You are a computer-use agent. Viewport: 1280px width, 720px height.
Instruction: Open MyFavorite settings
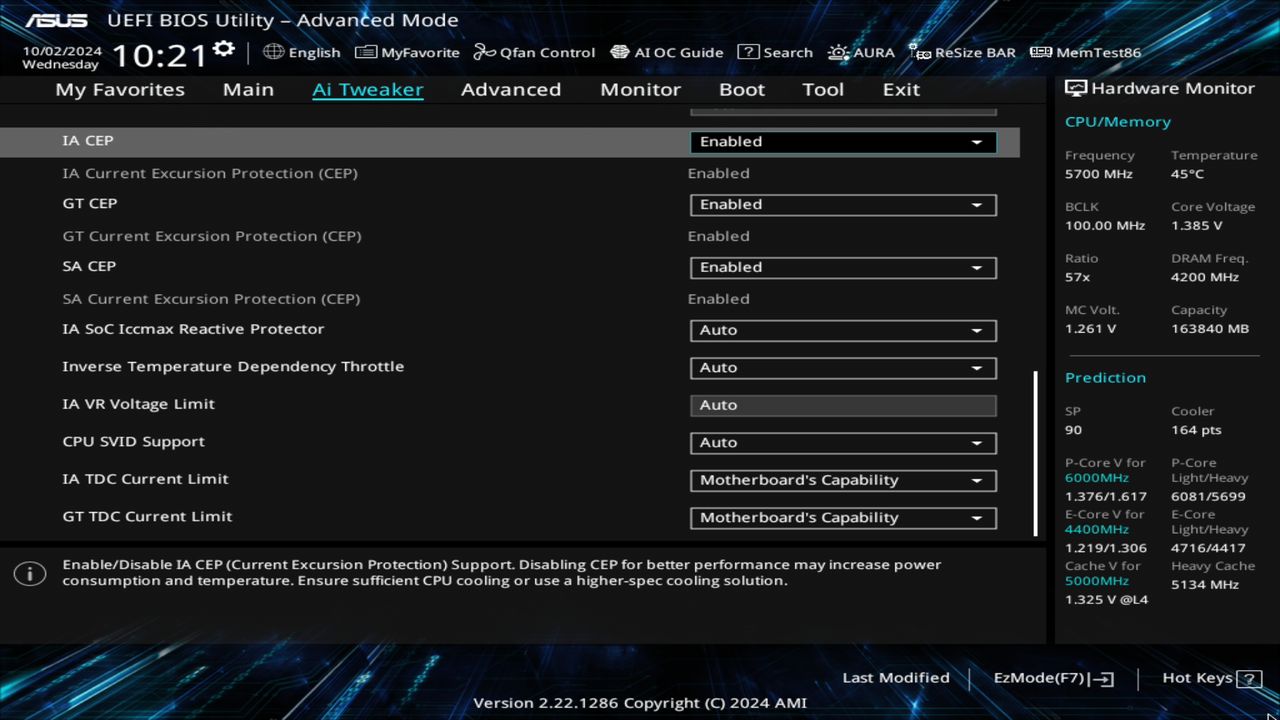click(407, 52)
